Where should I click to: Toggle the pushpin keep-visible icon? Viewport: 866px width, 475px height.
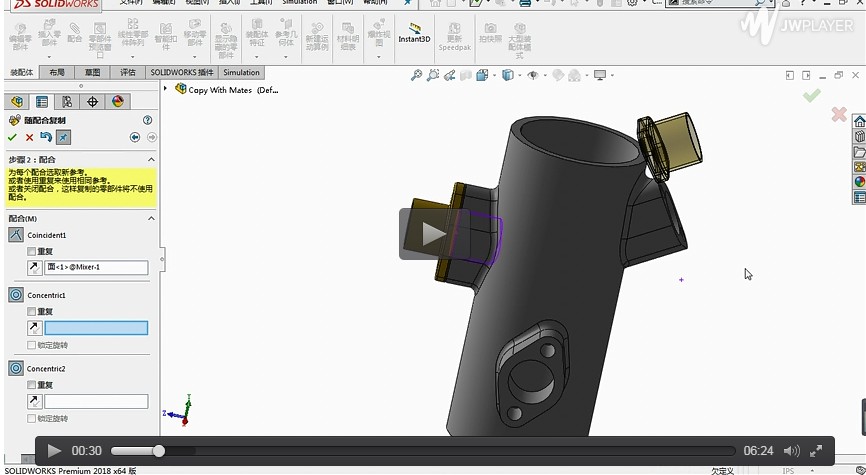pos(63,137)
